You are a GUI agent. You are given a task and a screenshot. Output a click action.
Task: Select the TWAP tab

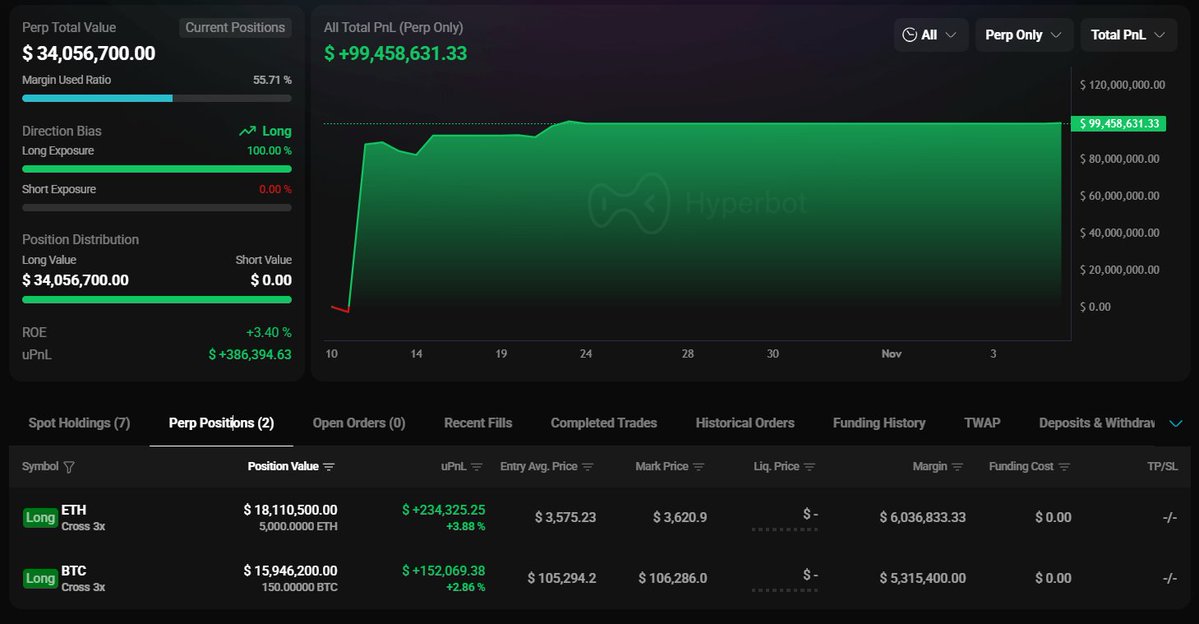click(x=982, y=423)
